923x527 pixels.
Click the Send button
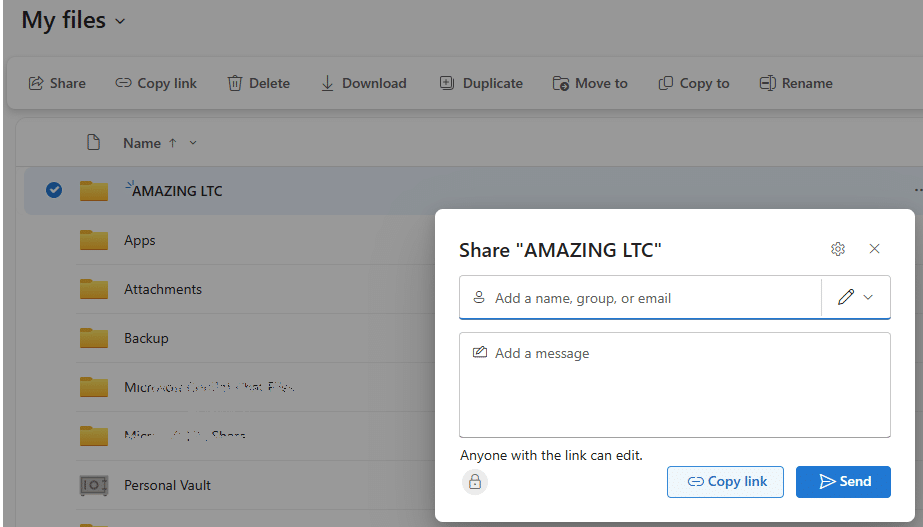coord(843,482)
